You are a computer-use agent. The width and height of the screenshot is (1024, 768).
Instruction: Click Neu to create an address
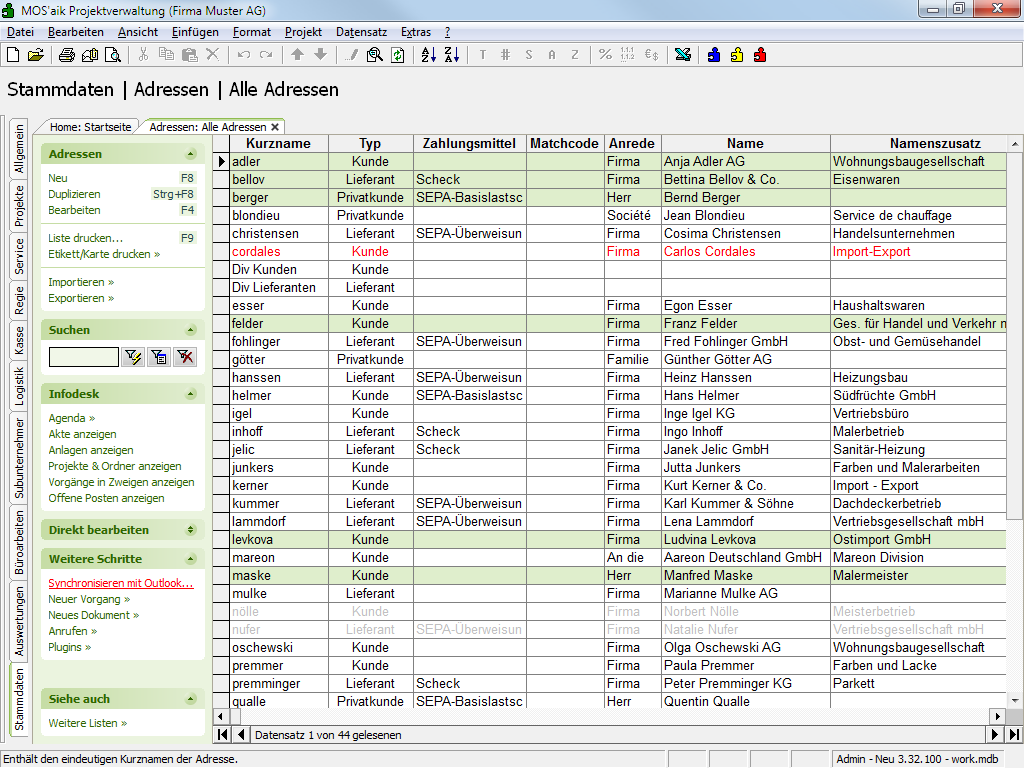57,178
